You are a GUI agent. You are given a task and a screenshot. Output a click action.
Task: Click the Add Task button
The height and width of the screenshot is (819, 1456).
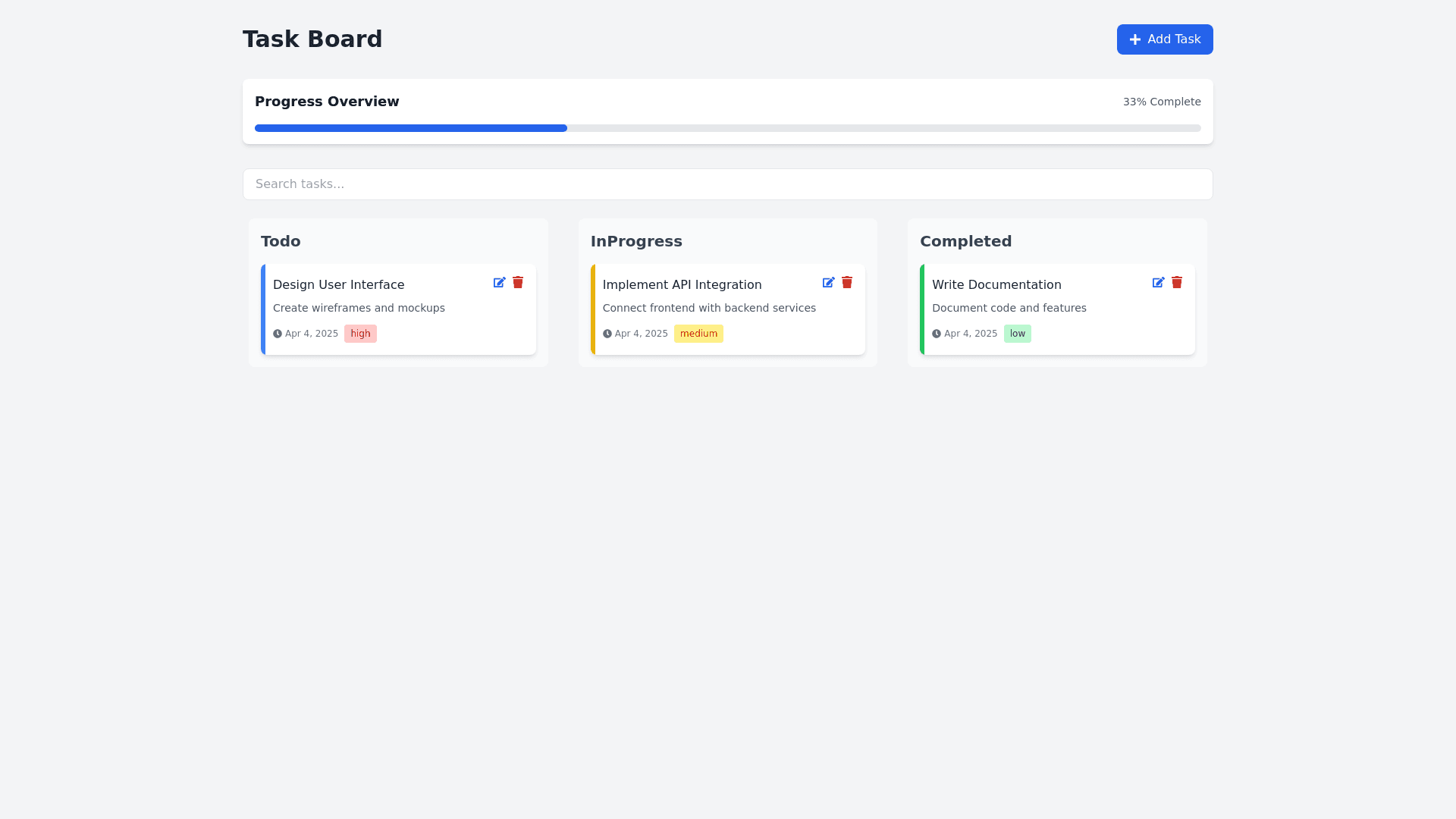(x=1165, y=39)
